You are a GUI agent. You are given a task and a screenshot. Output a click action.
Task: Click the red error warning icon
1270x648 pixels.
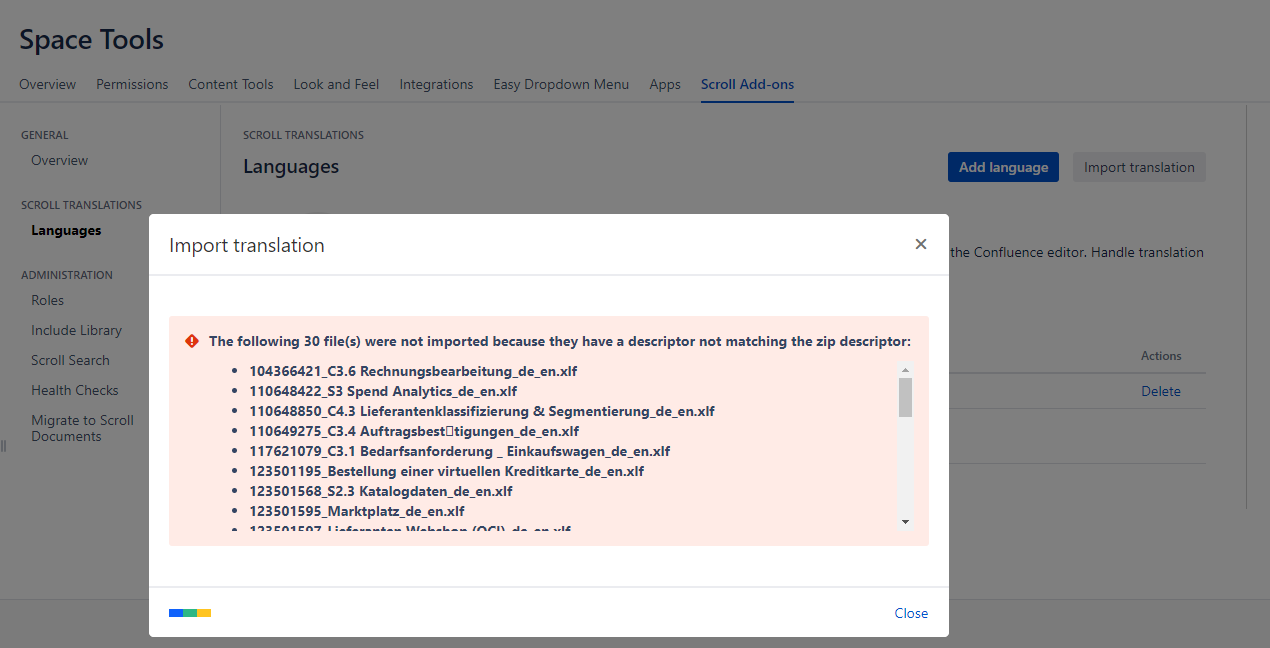tap(192, 341)
